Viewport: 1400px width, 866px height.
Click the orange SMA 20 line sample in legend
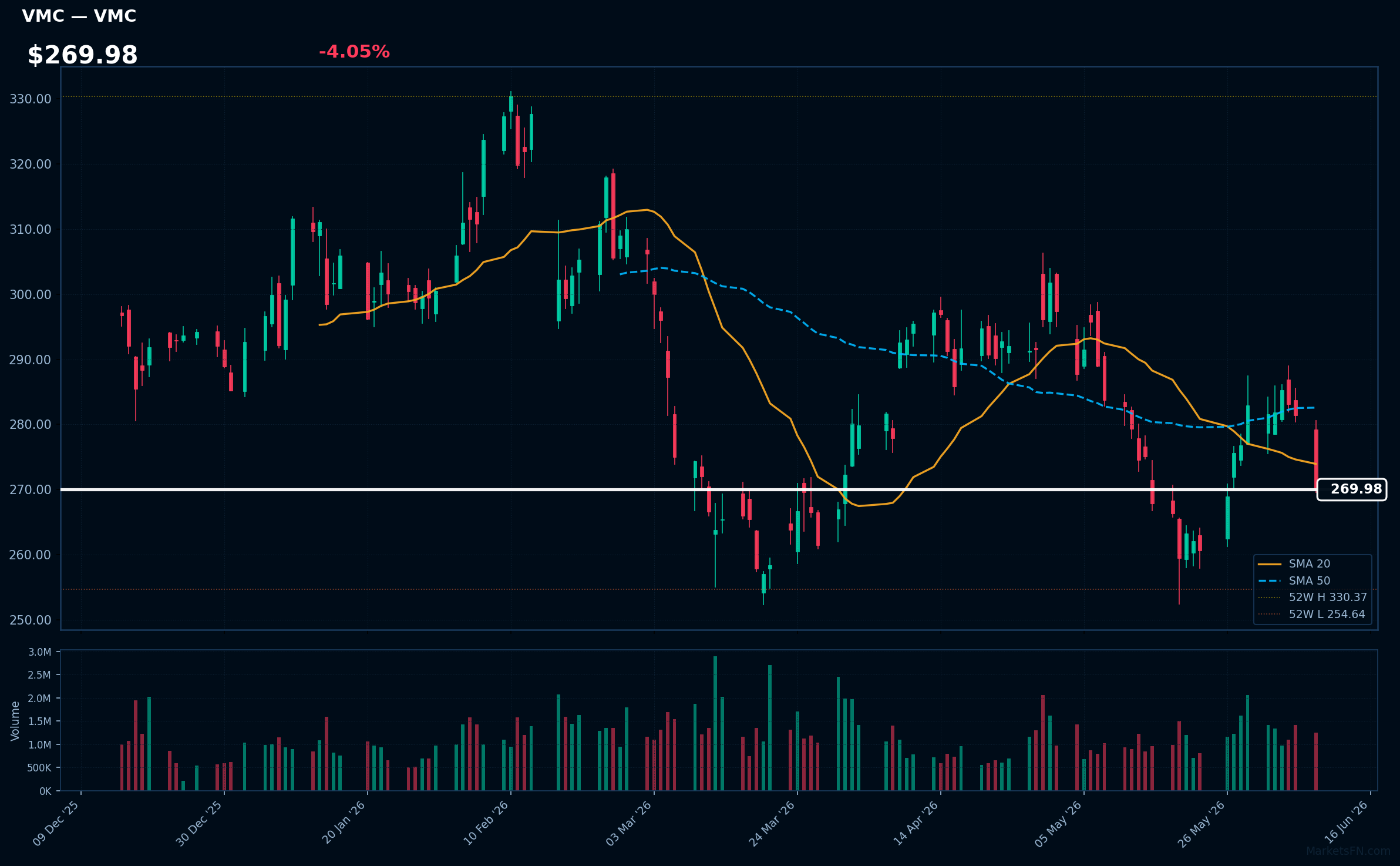coord(1270,564)
